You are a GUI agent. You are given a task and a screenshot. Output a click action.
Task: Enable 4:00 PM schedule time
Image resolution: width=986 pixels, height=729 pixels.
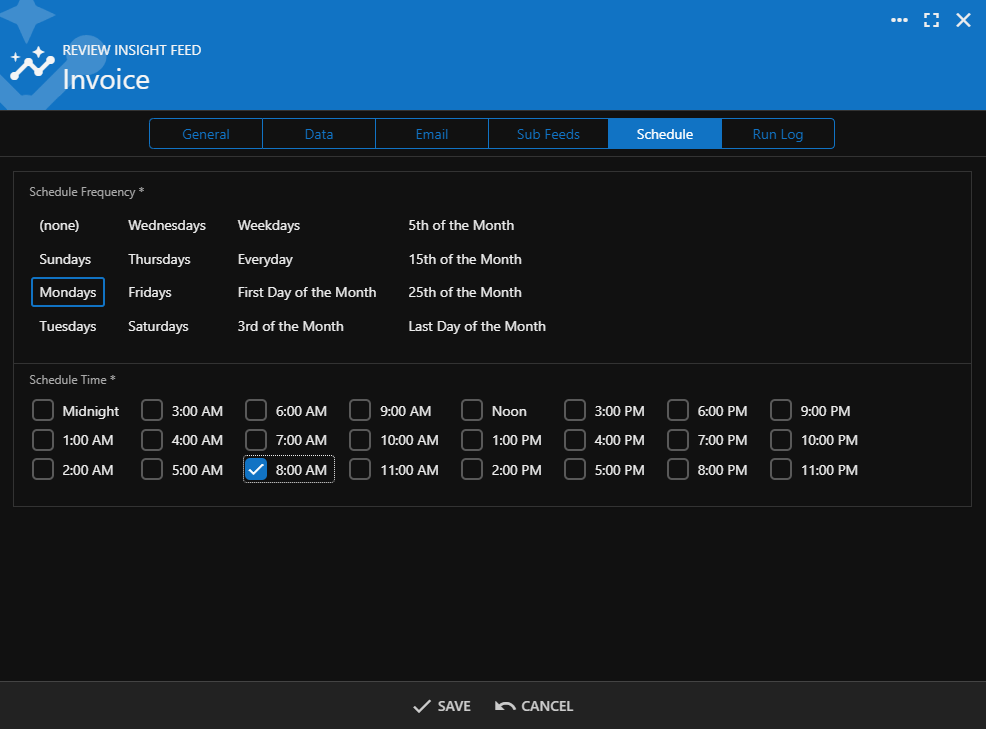coord(575,440)
